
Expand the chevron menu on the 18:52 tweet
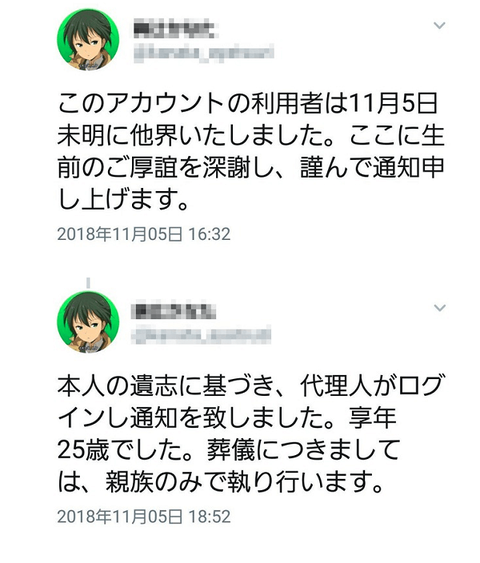click(x=439, y=308)
